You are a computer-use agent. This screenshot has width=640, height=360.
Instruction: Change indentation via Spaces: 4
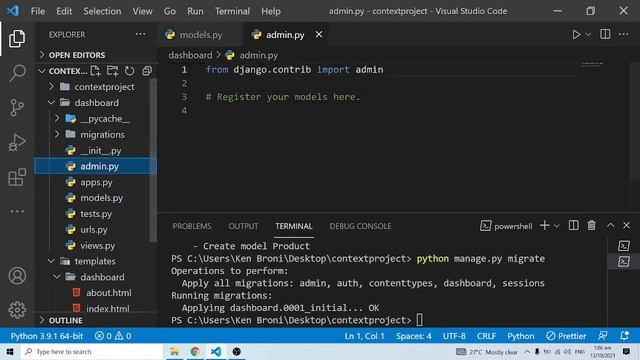[x=413, y=336]
